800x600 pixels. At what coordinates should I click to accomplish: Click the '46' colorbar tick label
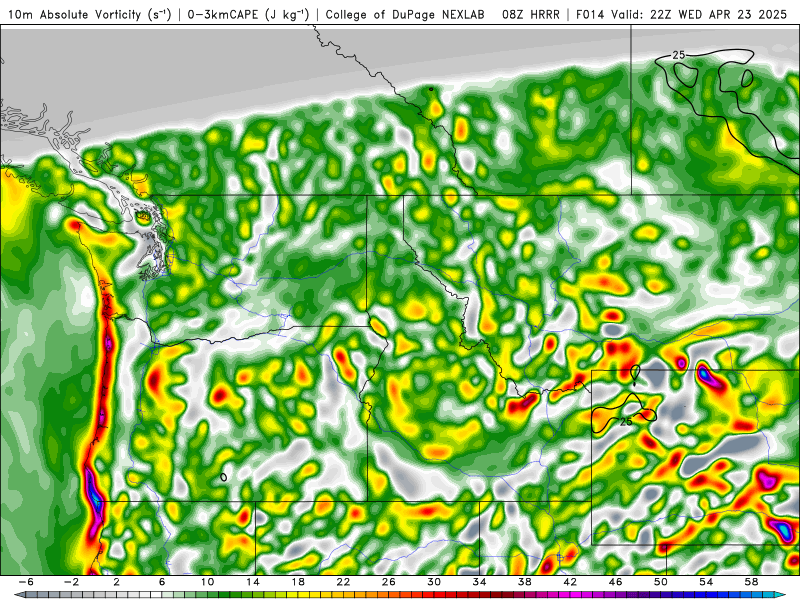(616, 582)
